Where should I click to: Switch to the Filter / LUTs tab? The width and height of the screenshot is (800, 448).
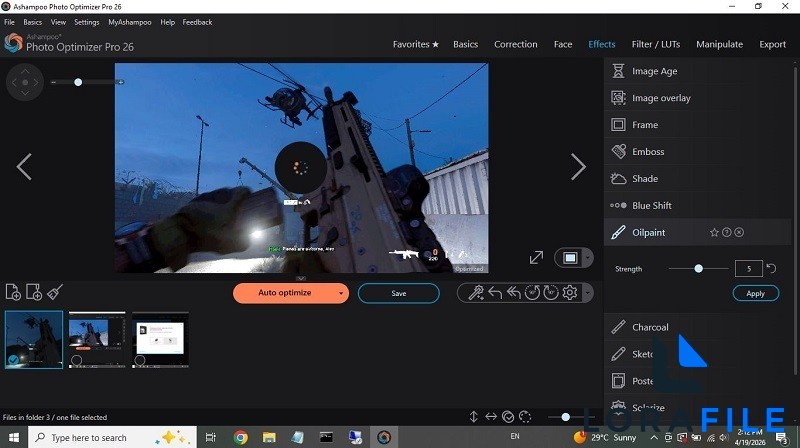tap(656, 44)
